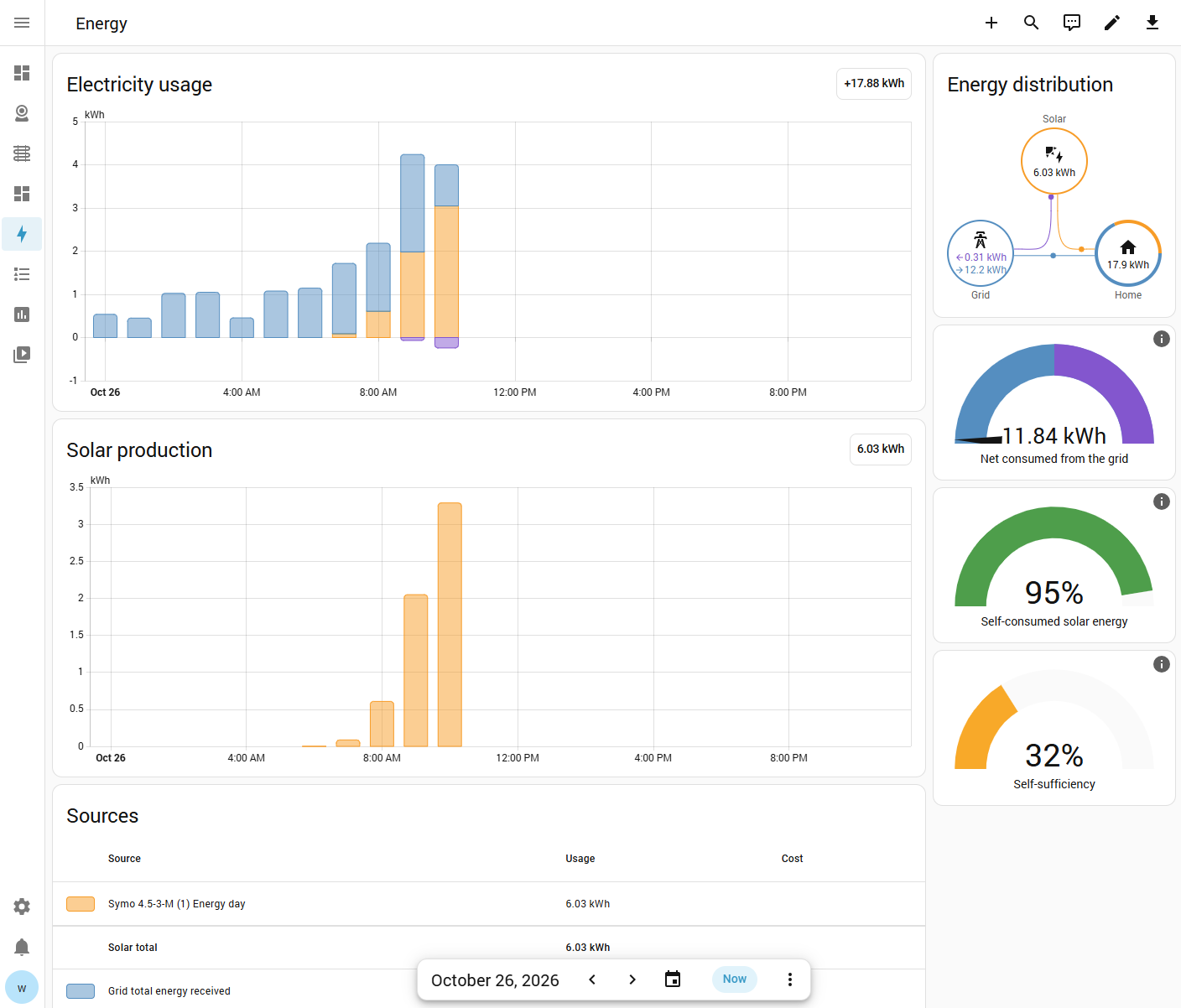Screen dimensions: 1181x1008
Task: Select the Energy lightning bolt sidebar icon
Action: [22, 234]
